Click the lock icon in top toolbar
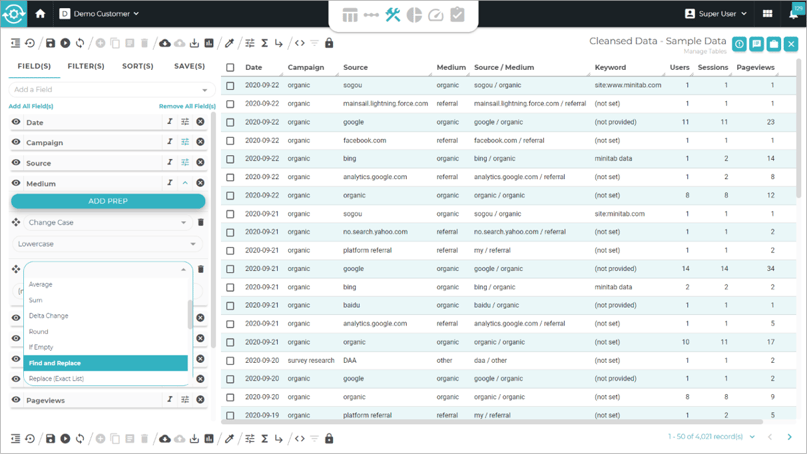The image size is (807, 454). coord(329,43)
